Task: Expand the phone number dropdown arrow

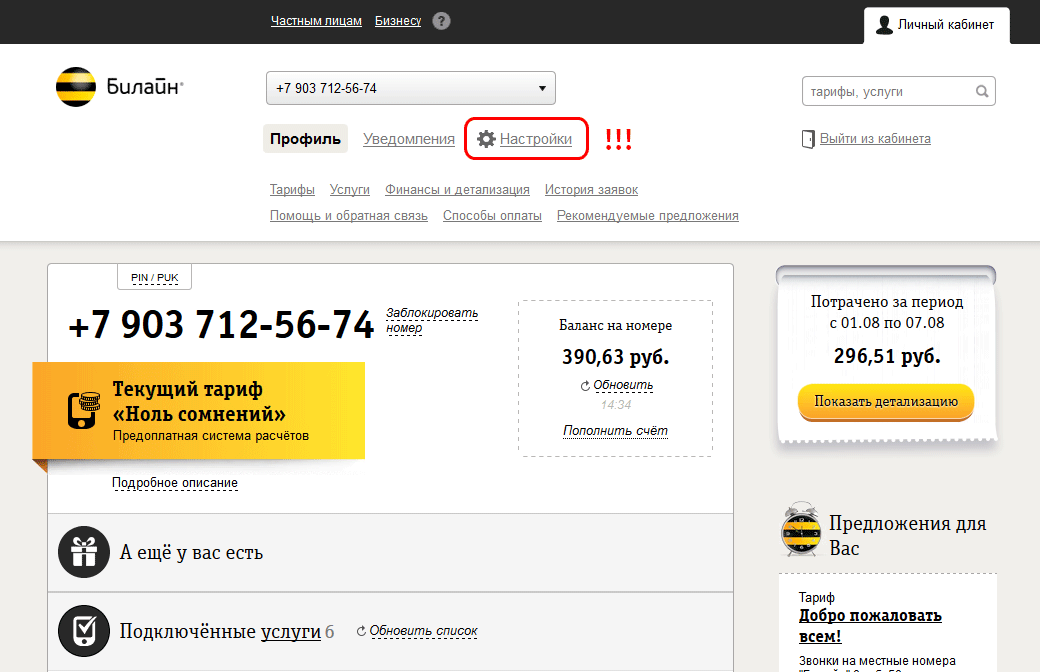Action: point(542,88)
